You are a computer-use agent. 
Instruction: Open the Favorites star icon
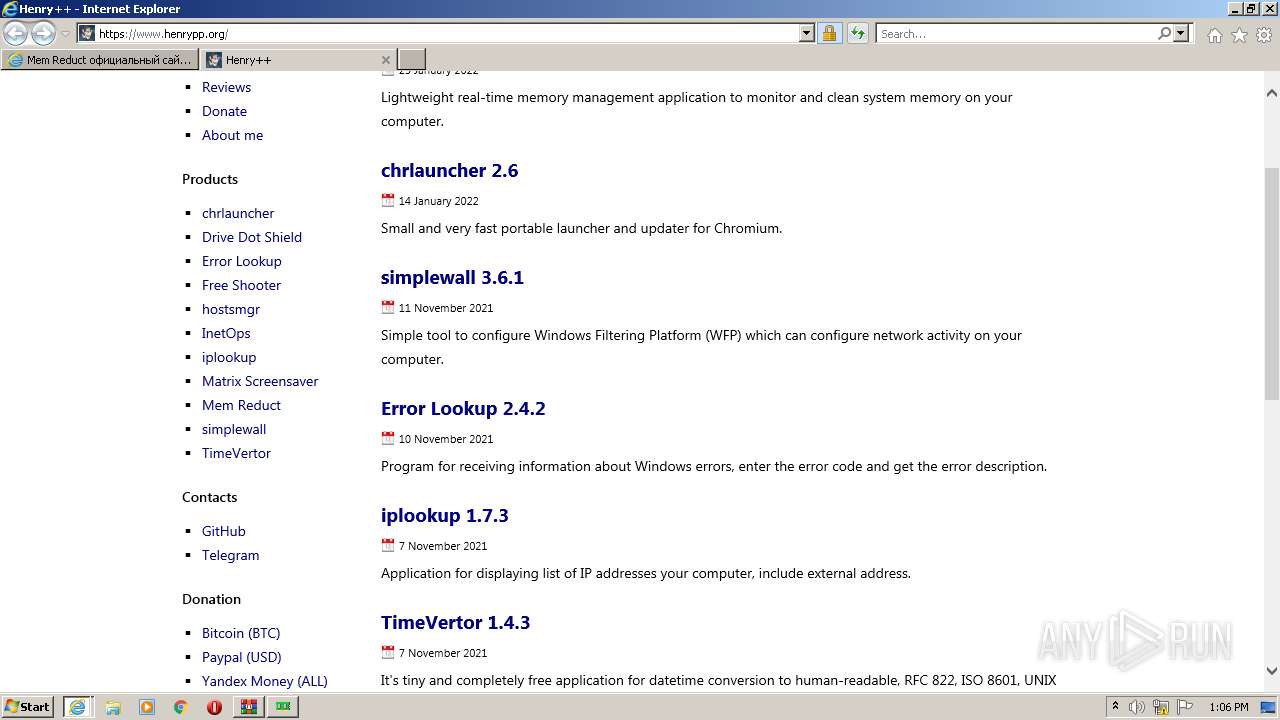coord(1239,35)
